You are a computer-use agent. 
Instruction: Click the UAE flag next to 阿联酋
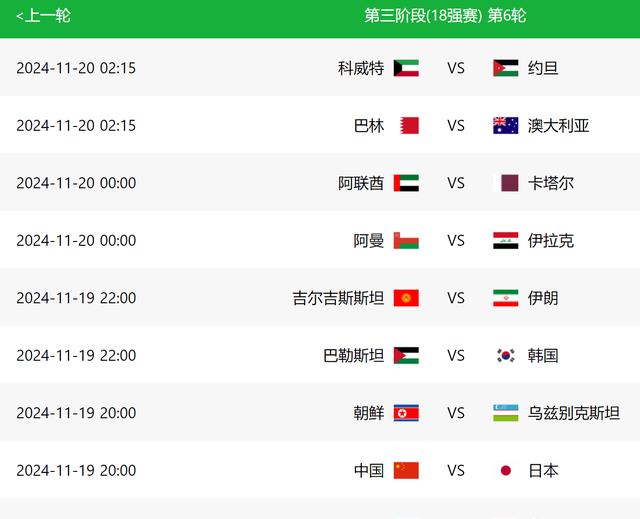pos(406,183)
